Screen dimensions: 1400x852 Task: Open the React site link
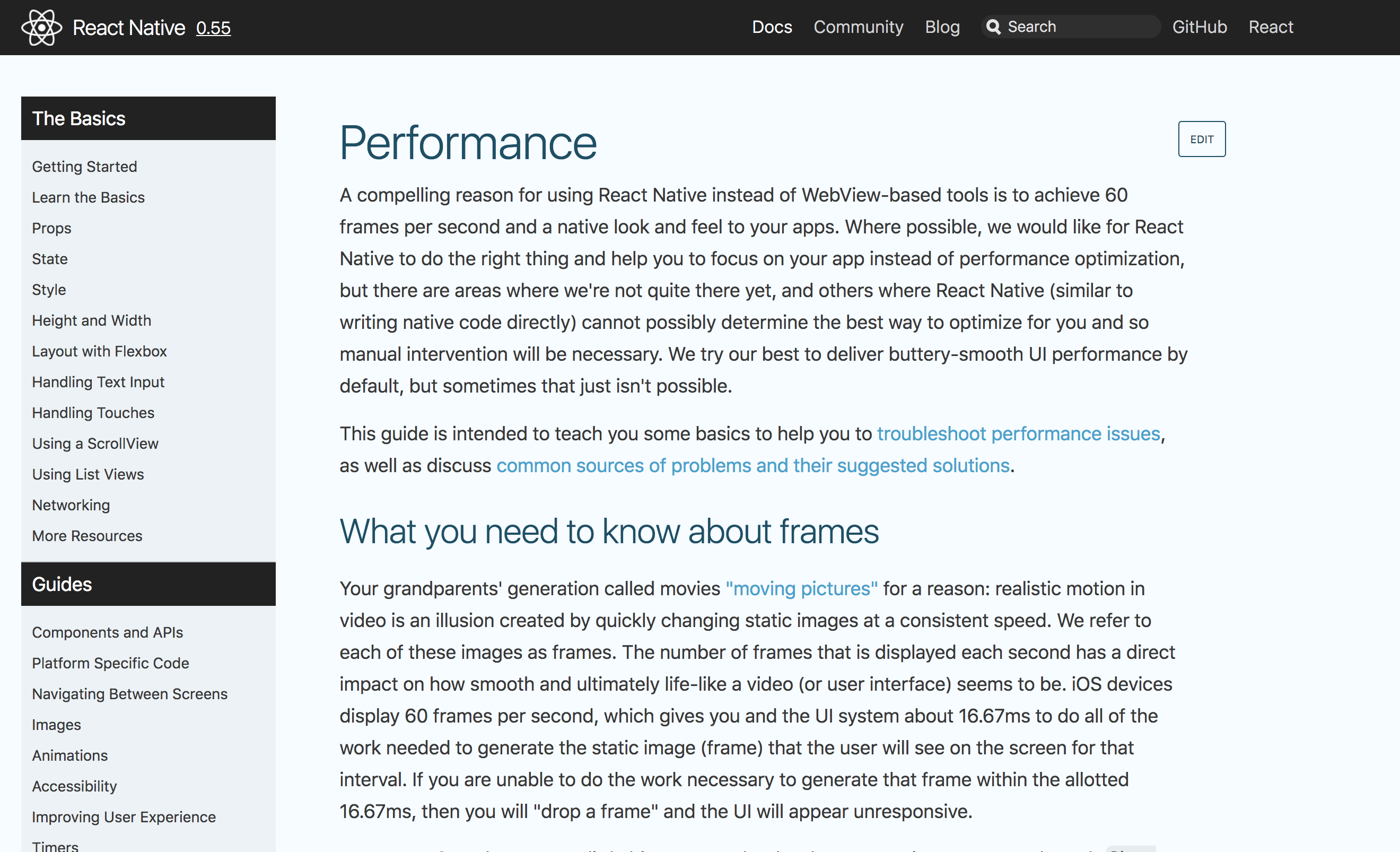coord(1271,27)
